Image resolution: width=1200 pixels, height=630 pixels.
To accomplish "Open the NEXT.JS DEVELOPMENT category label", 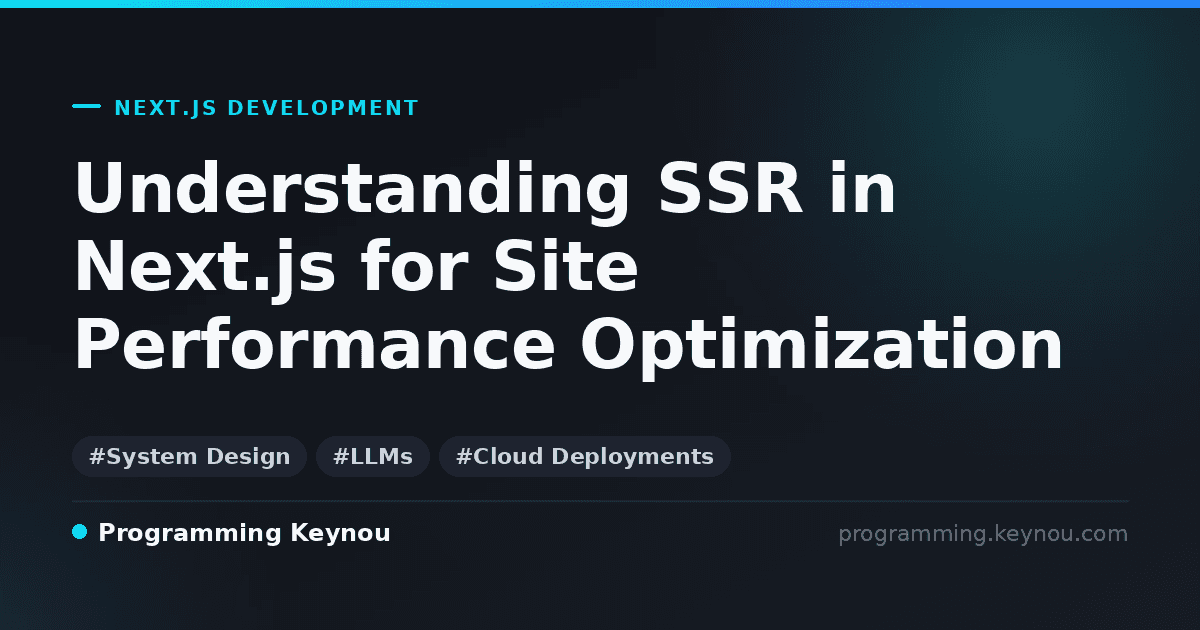I will pos(266,108).
